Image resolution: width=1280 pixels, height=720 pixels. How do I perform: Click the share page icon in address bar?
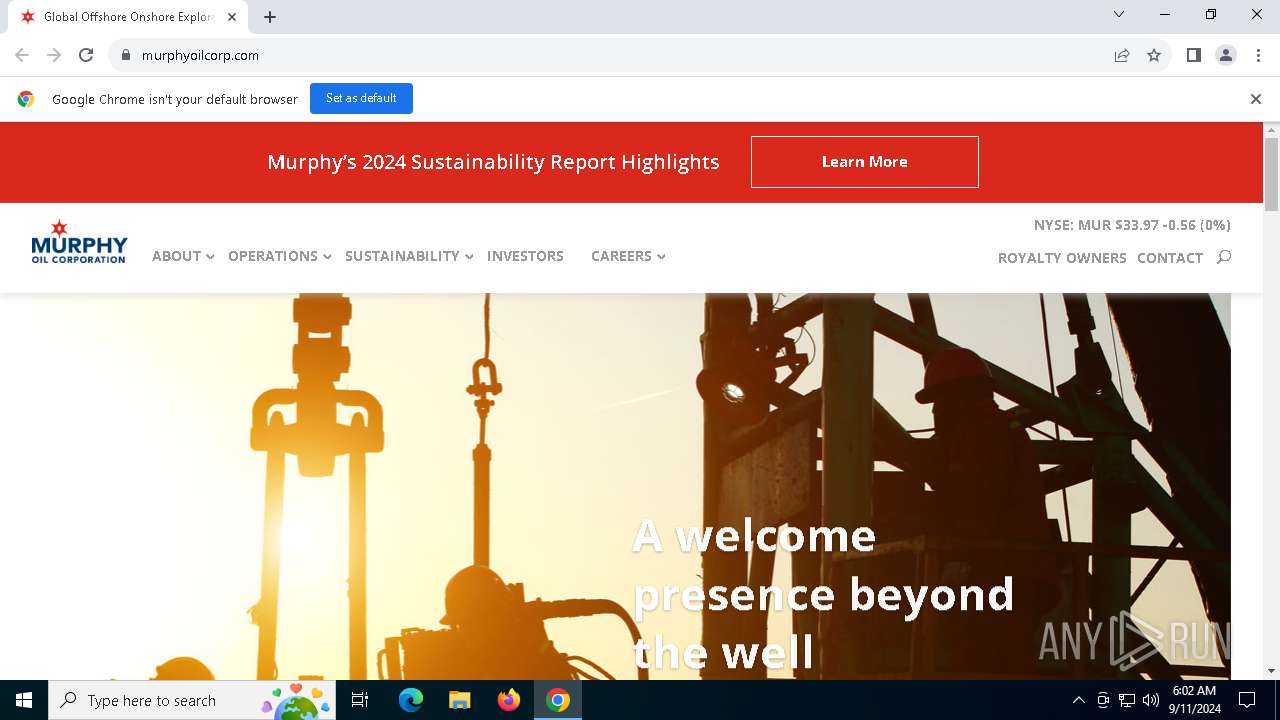tap(1122, 55)
